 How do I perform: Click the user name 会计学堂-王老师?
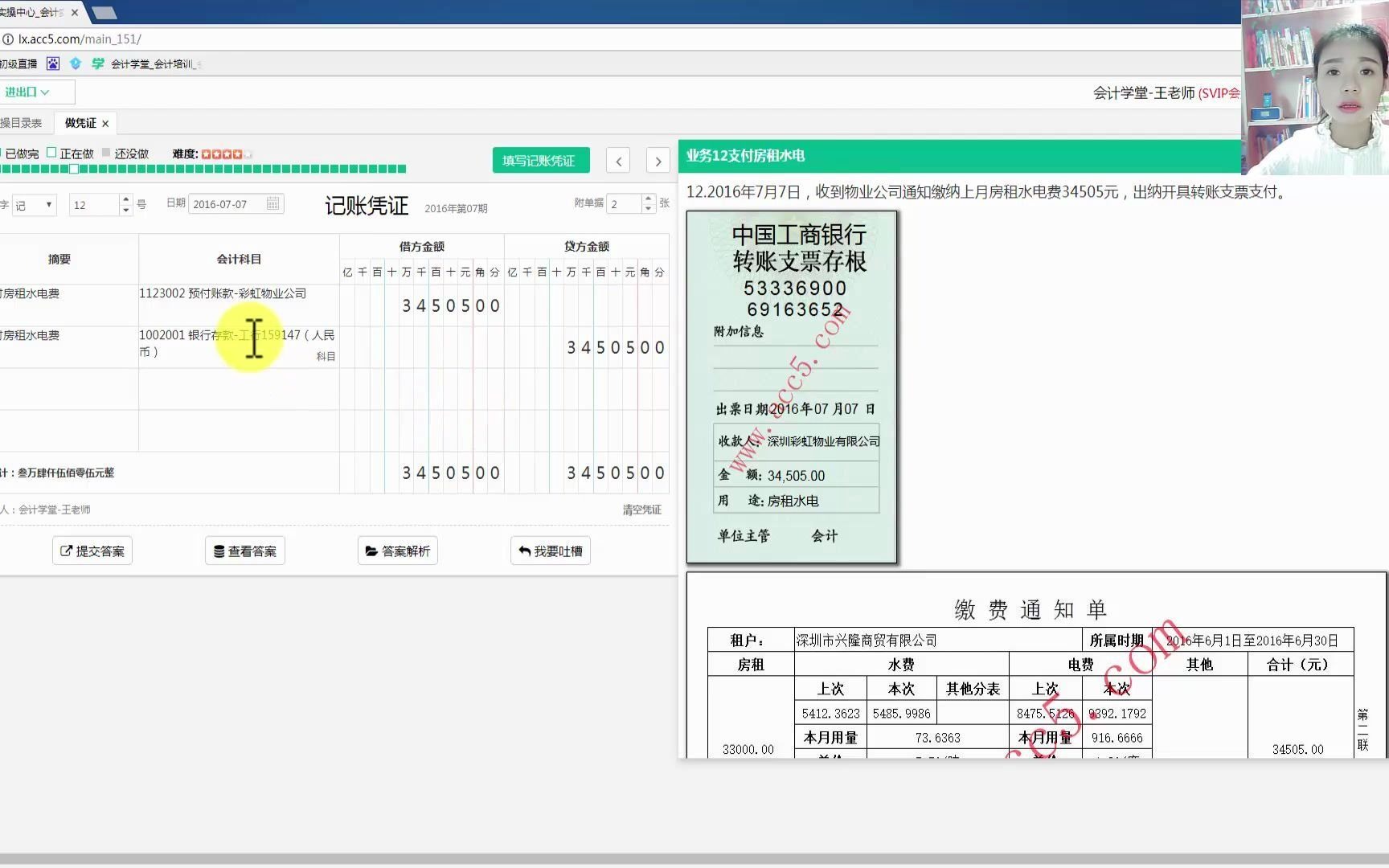(x=1144, y=93)
